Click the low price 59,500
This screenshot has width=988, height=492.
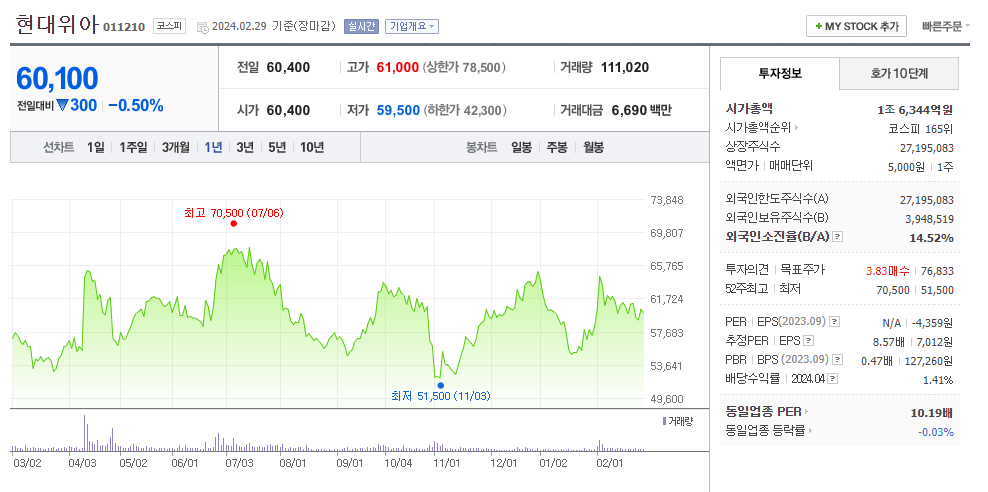[x=398, y=110]
